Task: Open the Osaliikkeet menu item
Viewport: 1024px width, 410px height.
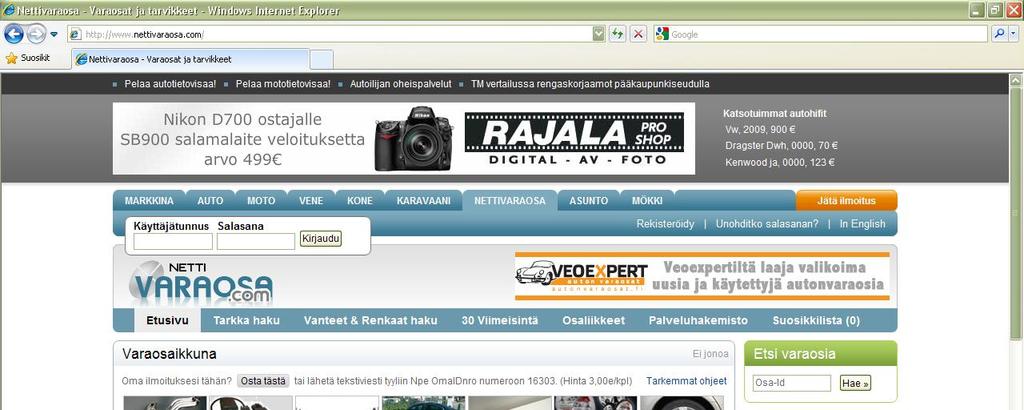Action: coord(593,321)
